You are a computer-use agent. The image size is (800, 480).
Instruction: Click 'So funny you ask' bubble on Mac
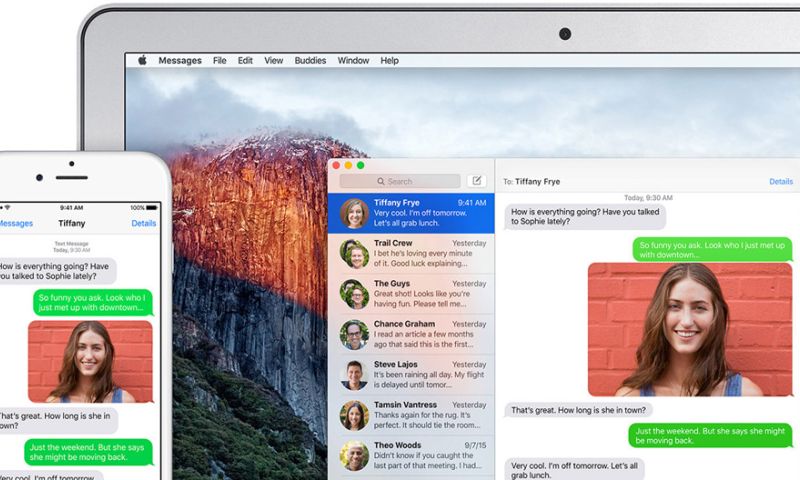[x=713, y=250]
